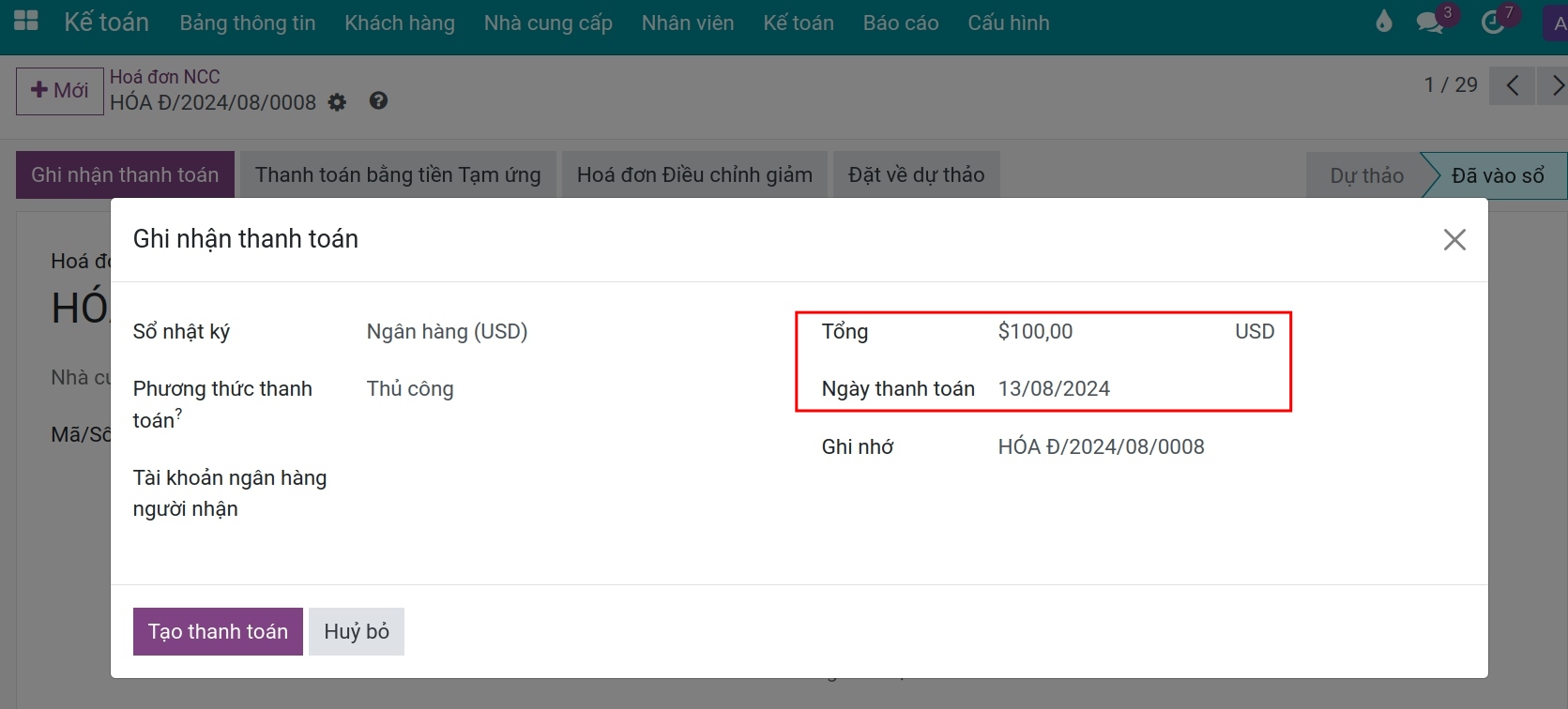Open the Bảng thông tin menu

coord(248,23)
